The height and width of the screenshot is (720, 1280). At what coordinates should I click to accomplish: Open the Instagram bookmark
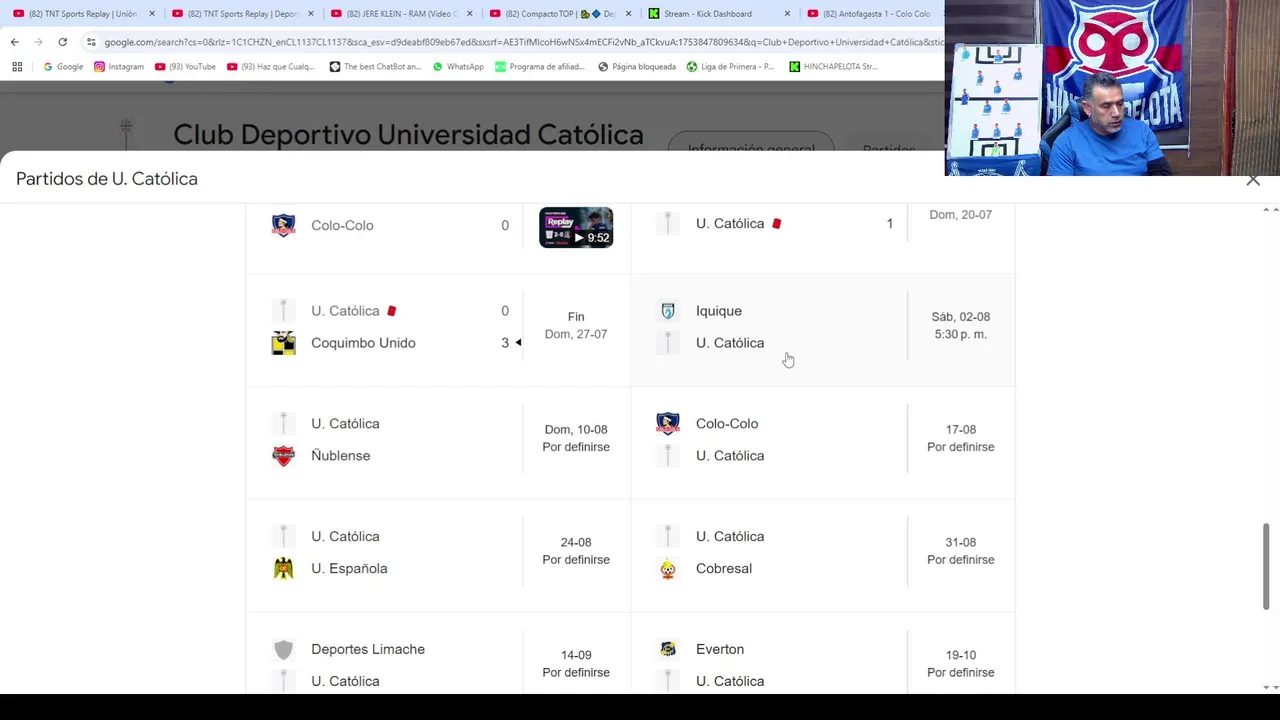pos(119,67)
